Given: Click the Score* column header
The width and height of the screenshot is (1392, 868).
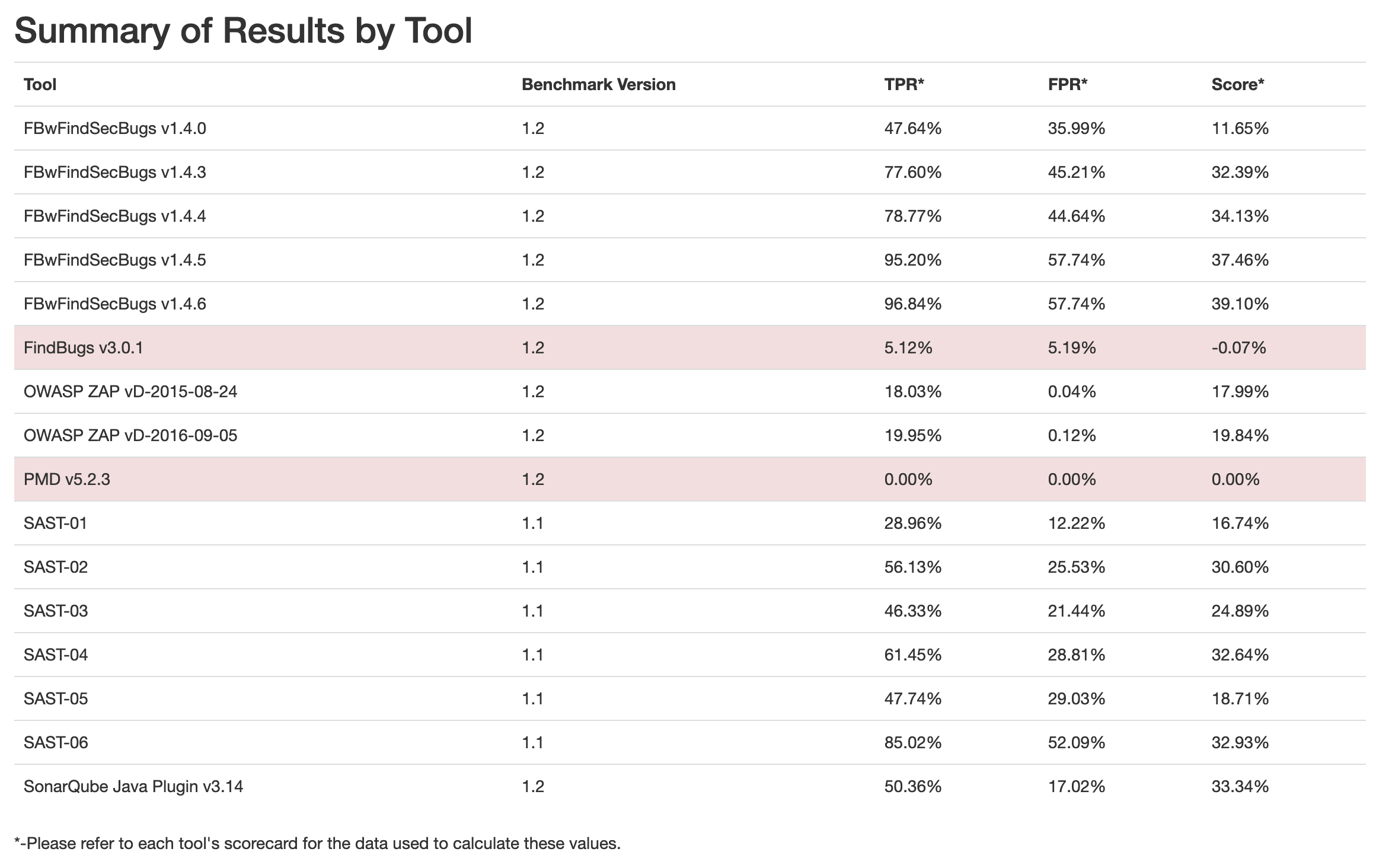Looking at the screenshot, I should click(x=1238, y=85).
